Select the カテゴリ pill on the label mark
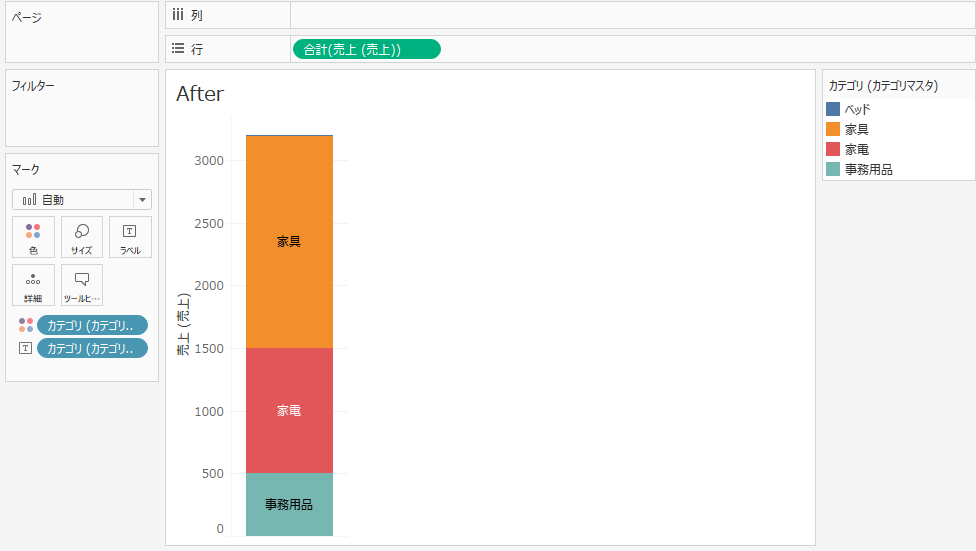976x551 pixels. pos(92,348)
